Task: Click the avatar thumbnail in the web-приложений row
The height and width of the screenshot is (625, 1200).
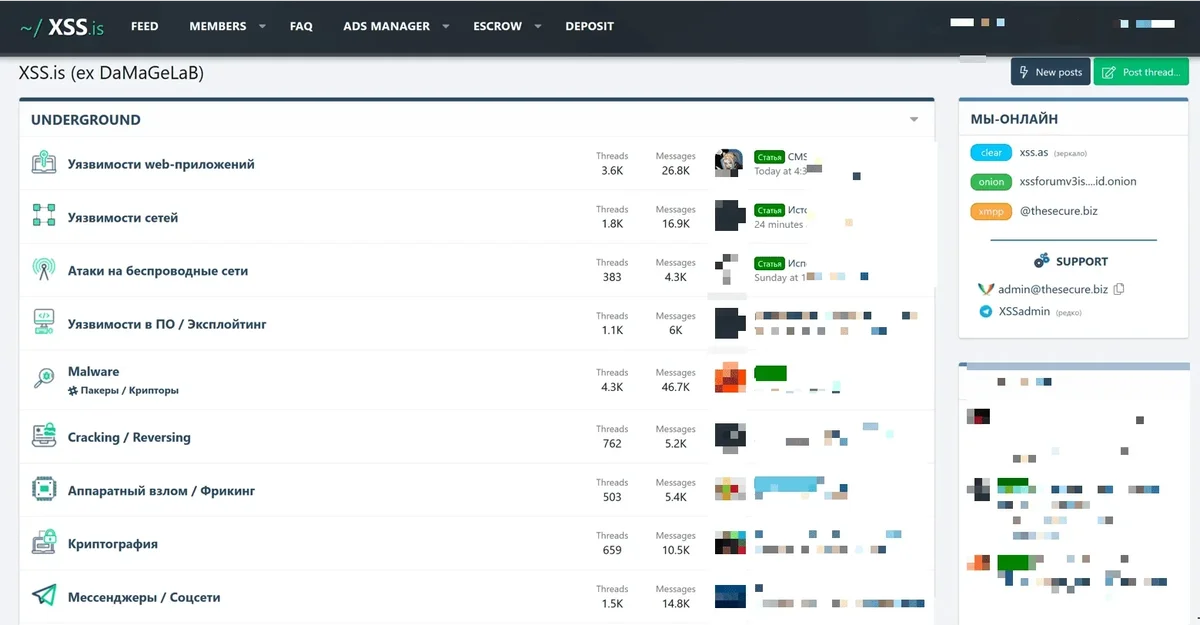Action: (x=728, y=163)
